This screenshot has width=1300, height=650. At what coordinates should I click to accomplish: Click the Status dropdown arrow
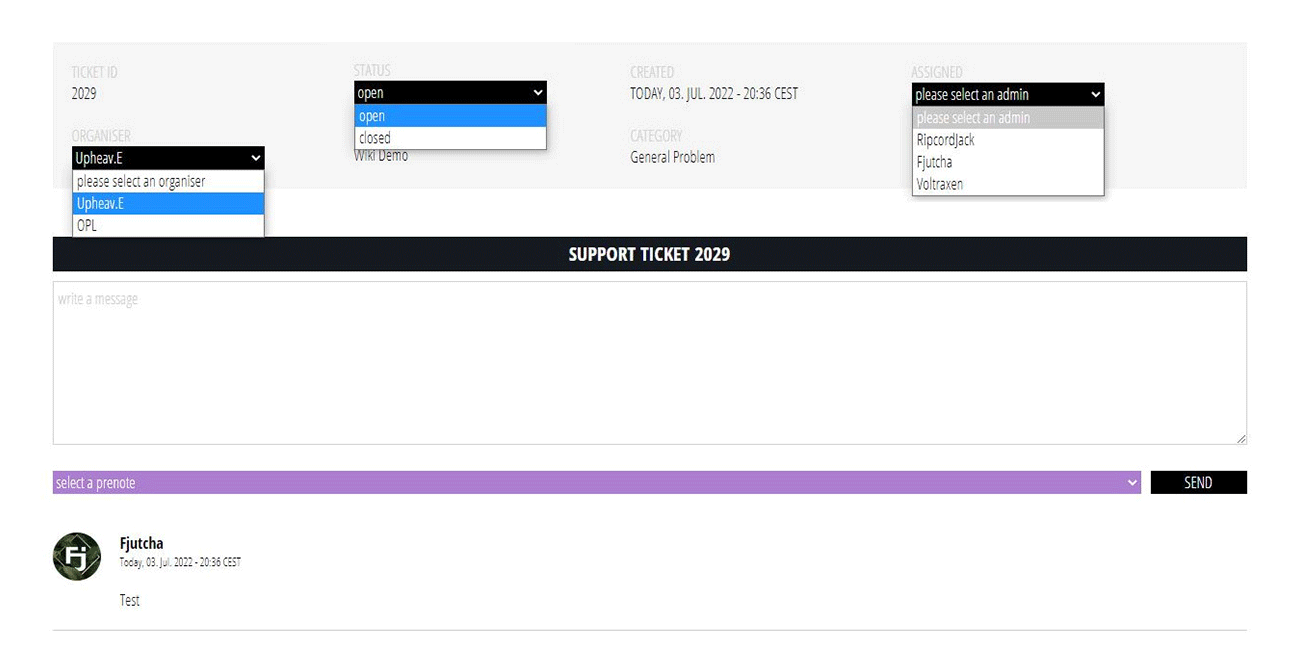tap(538, 92)
